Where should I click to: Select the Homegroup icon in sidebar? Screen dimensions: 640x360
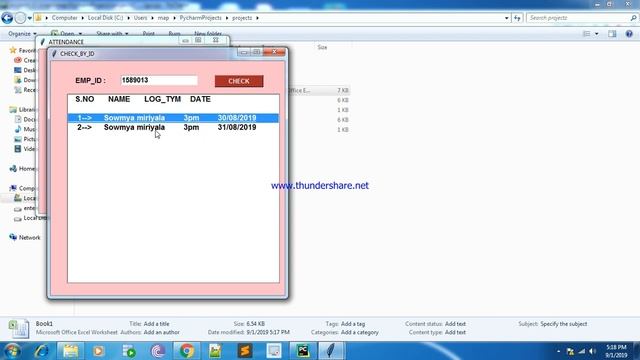point(13,168)
